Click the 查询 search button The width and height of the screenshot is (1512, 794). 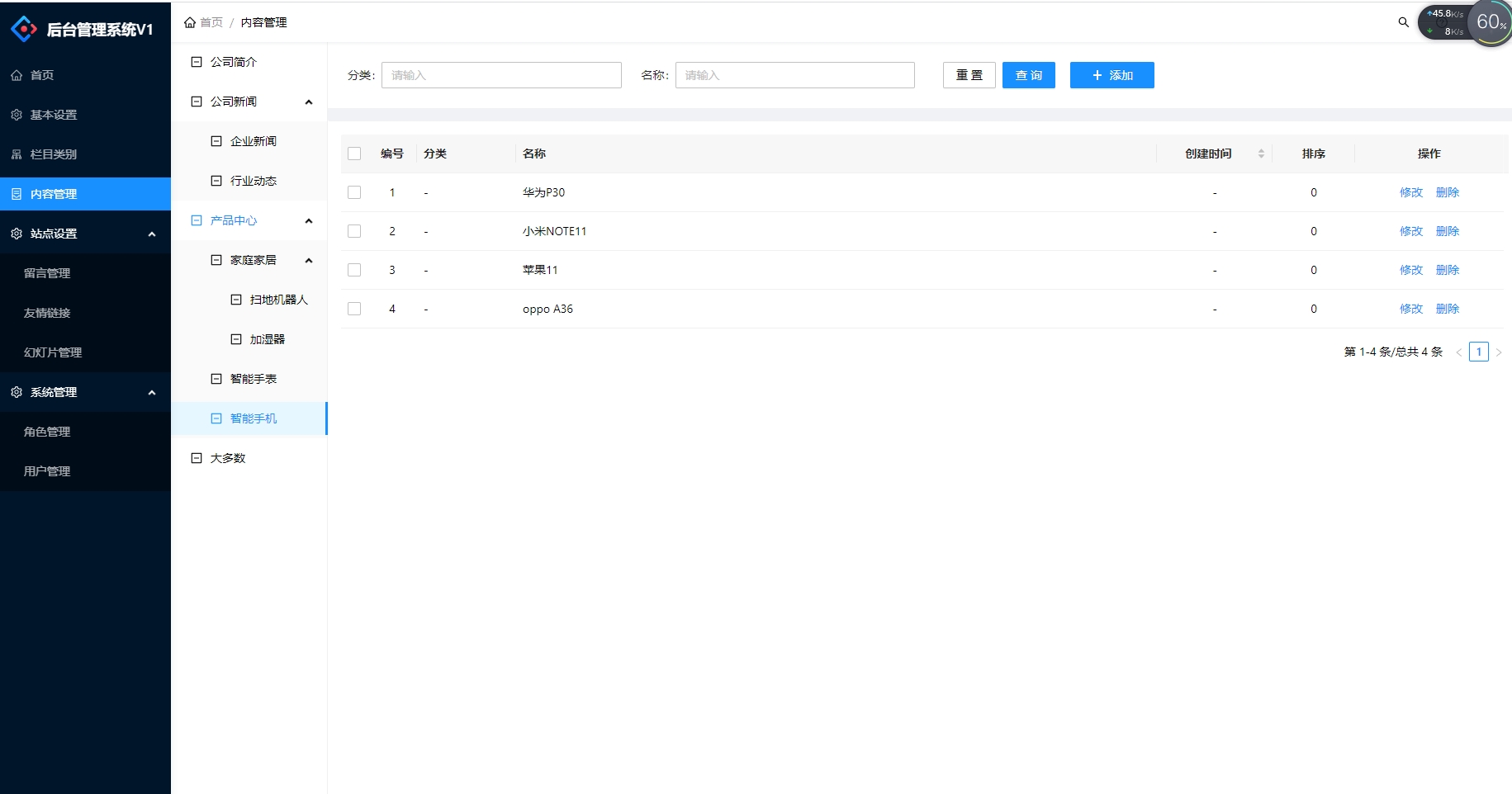point(1029,75)
